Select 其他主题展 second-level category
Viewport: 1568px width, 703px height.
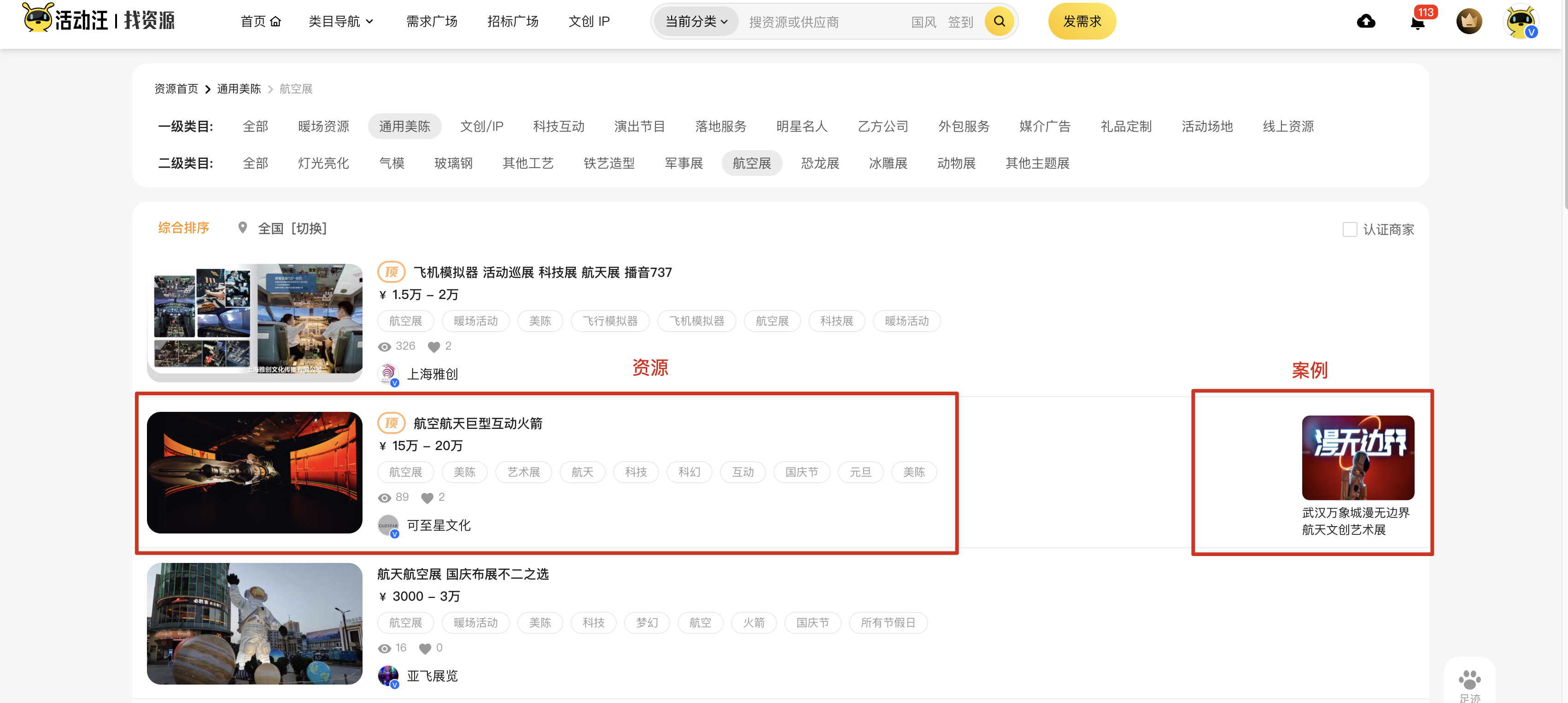(1037, 163)
